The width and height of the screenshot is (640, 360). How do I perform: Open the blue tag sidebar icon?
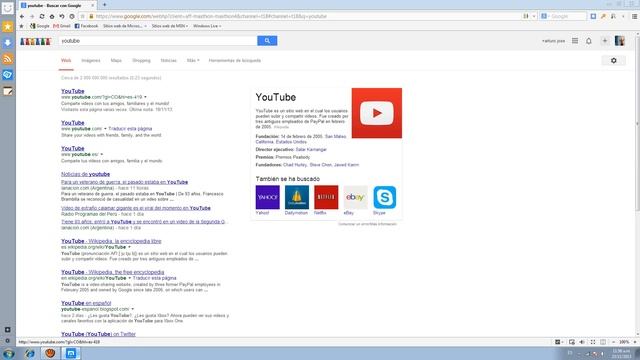[8, 75]
